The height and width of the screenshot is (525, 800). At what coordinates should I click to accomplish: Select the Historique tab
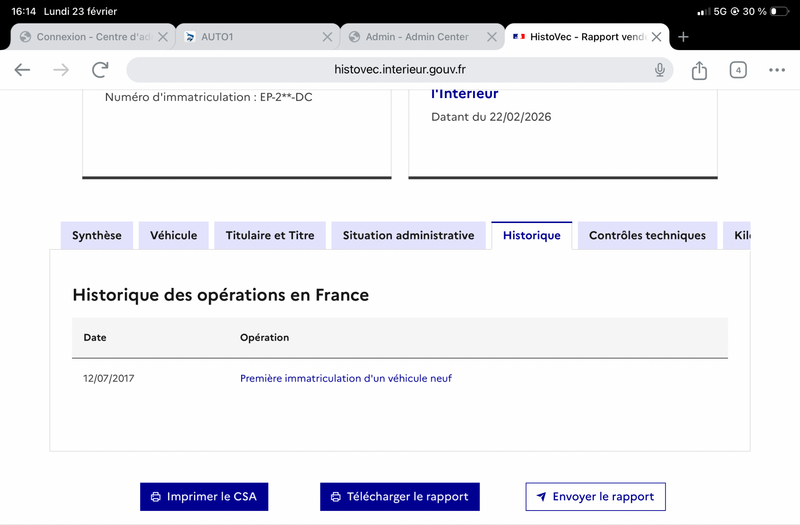coord(532,235)
